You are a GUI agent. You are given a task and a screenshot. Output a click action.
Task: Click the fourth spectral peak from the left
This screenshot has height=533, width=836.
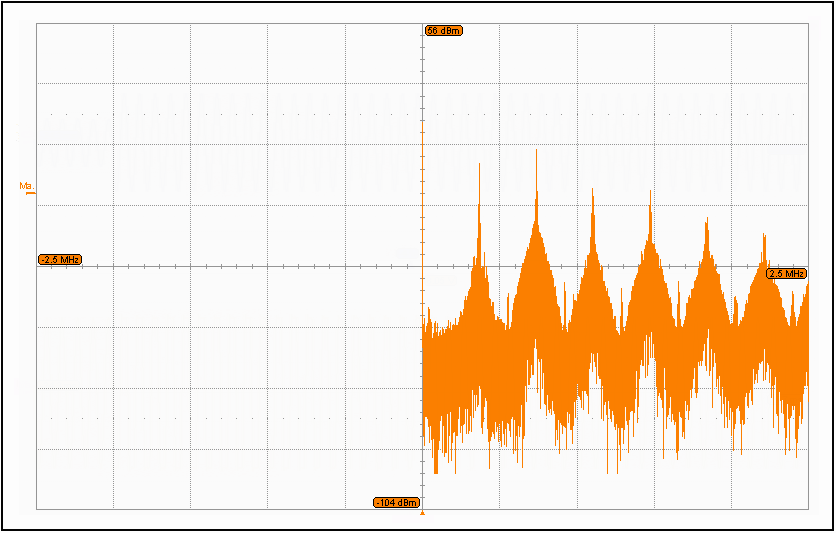(651, 192)
